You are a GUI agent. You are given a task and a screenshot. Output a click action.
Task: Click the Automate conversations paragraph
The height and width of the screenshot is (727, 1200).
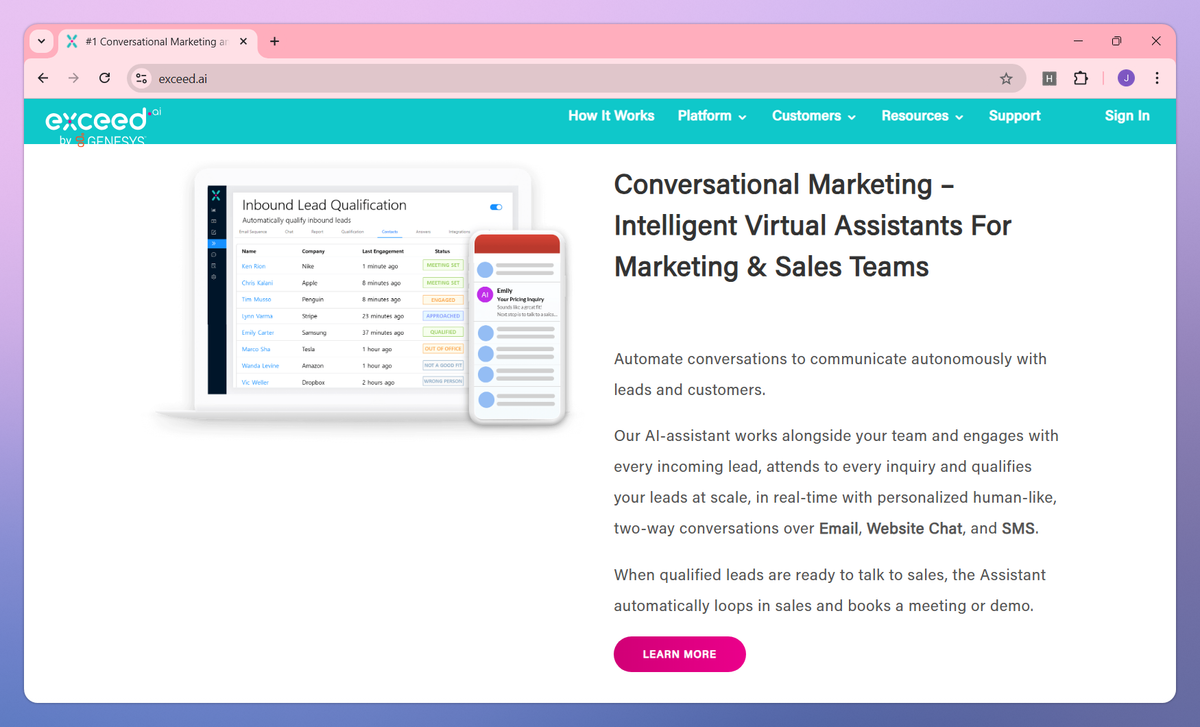[x=830, y=374]
